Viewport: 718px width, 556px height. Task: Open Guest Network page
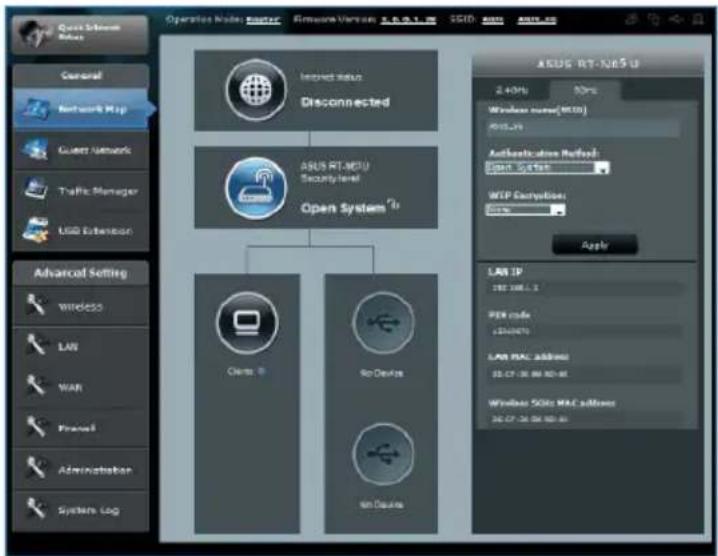pos(82,150)
